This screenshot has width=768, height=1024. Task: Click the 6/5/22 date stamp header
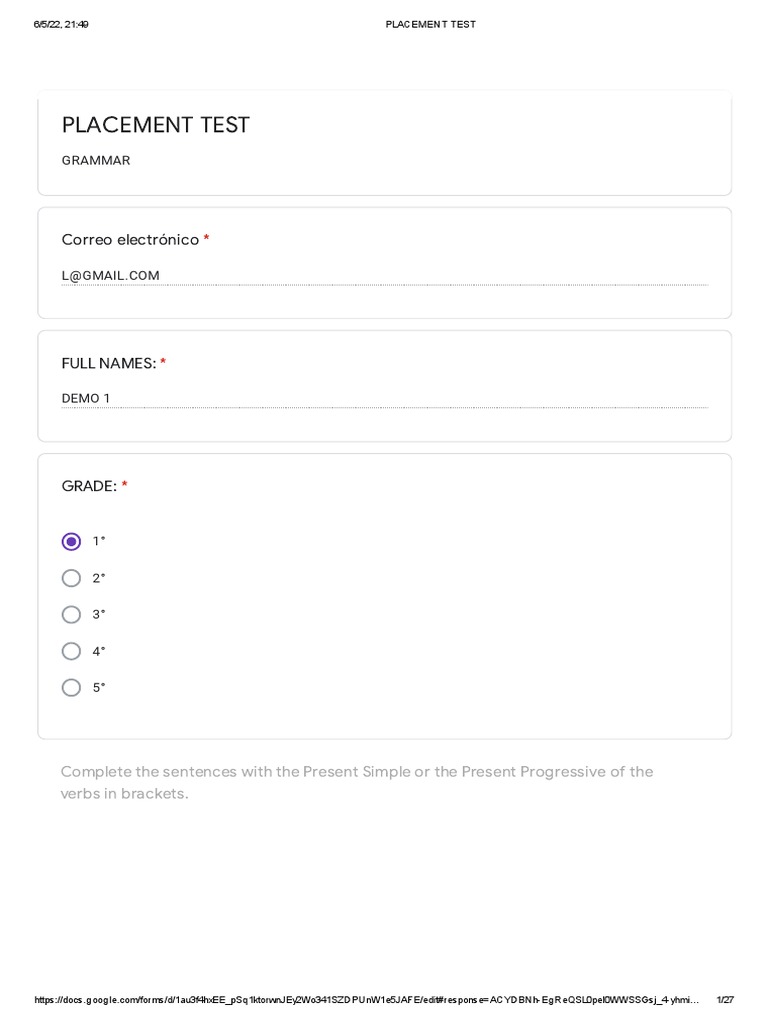pyautogui.click(x=61, y=24)
